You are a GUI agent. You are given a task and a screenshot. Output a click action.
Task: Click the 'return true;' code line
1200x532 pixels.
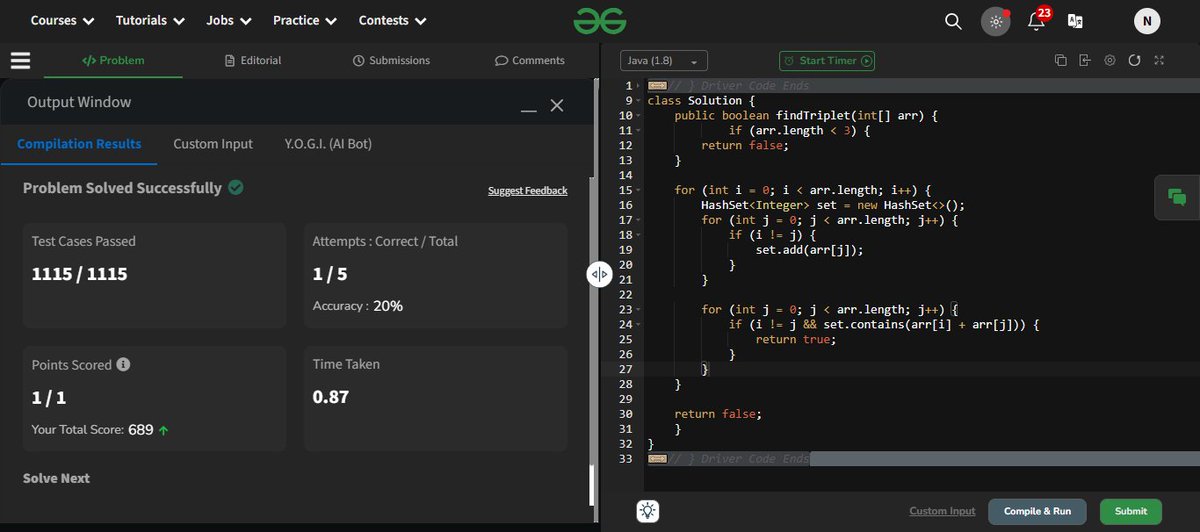point(795,339)
